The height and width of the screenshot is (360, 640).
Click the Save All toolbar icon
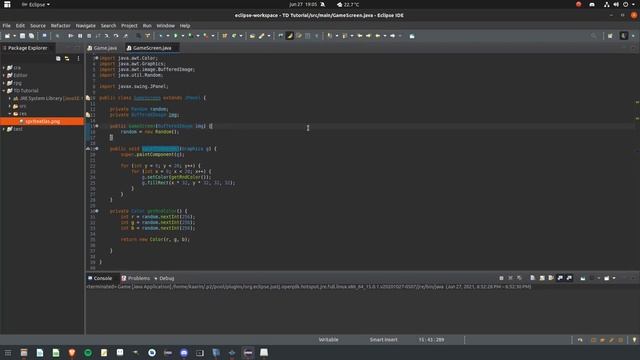point(31,36)
